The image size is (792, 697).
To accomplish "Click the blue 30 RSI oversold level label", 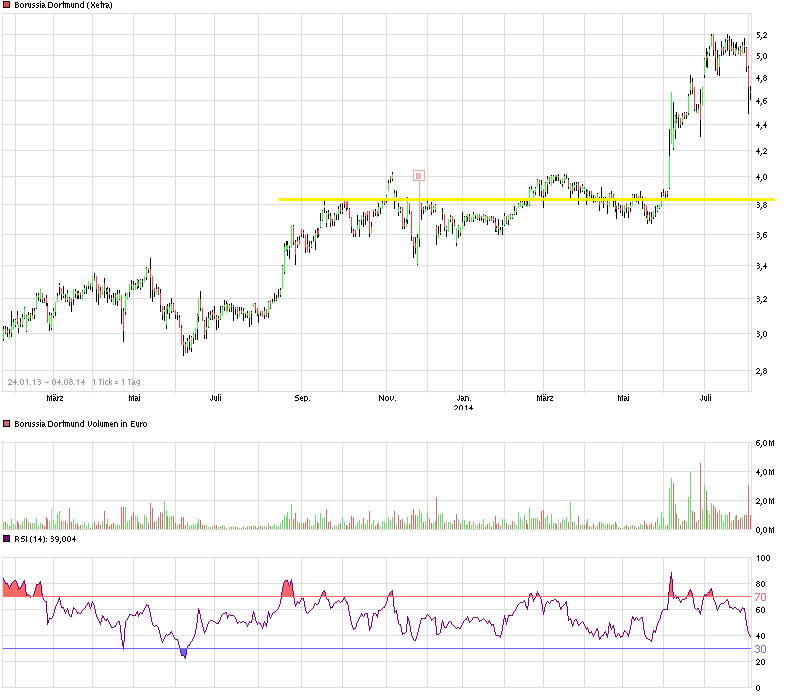I will click(761, 649).
